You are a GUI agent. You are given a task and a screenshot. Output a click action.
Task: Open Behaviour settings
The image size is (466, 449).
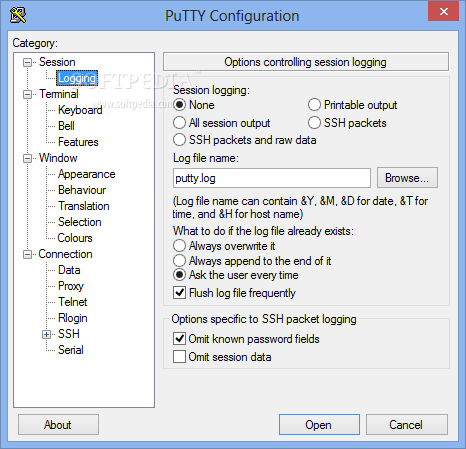82,190
